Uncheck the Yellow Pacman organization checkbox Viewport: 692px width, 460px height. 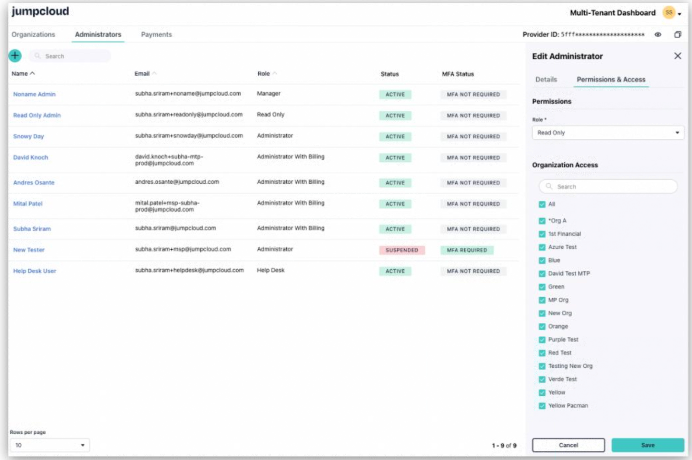542,406
